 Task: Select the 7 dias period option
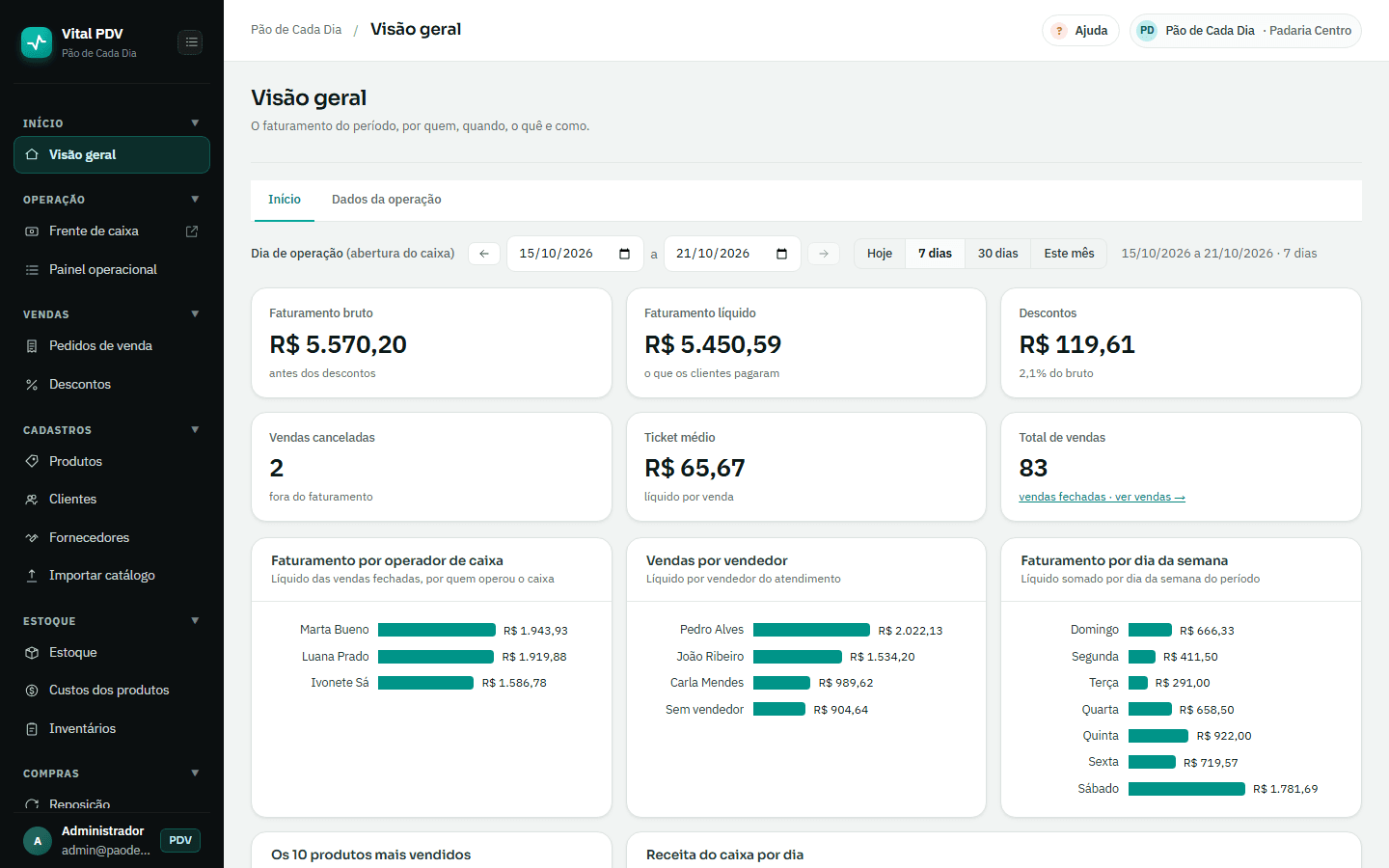[935, 254]
